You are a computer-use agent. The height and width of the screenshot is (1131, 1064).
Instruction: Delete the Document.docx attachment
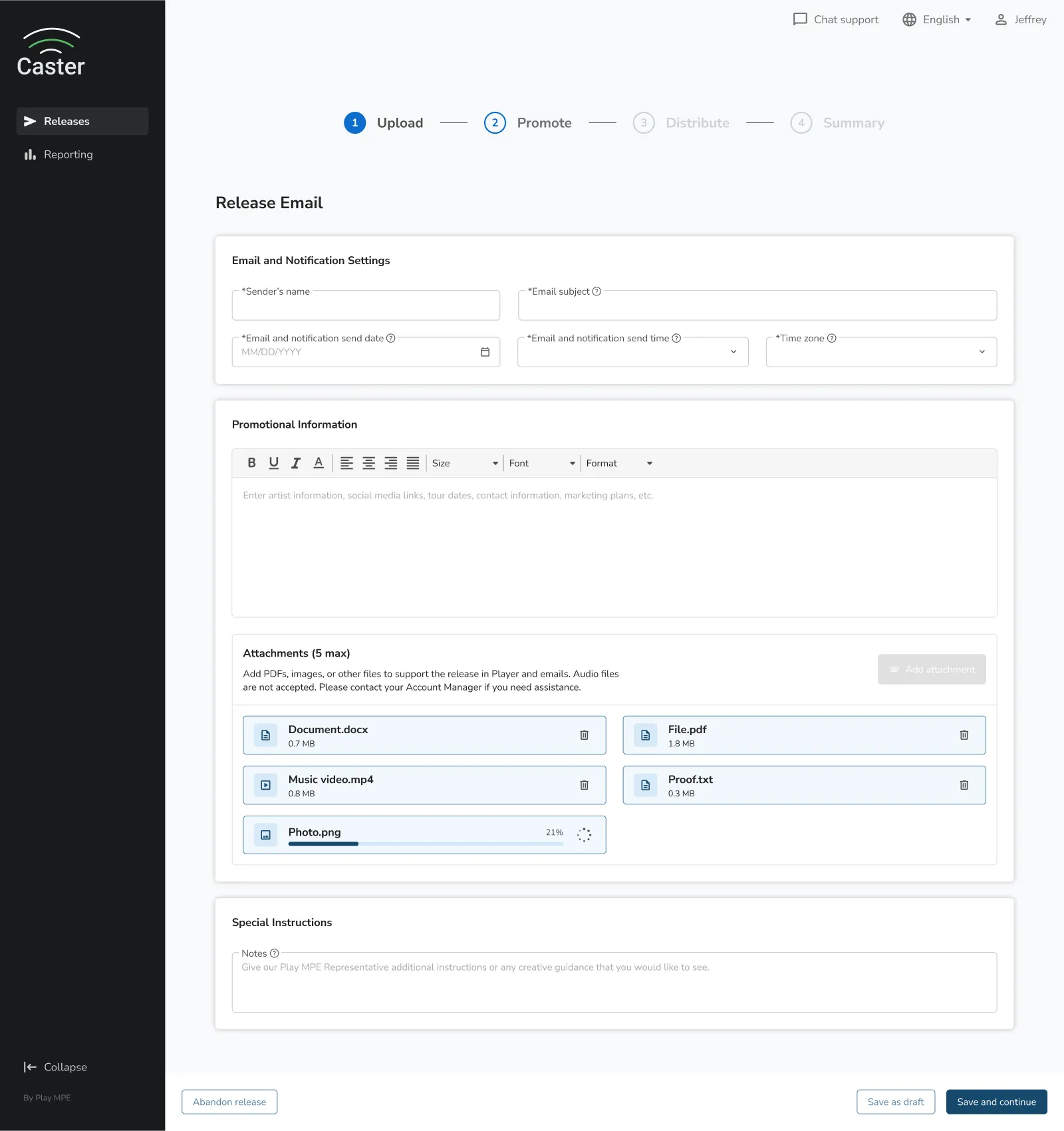pos(585,735)
